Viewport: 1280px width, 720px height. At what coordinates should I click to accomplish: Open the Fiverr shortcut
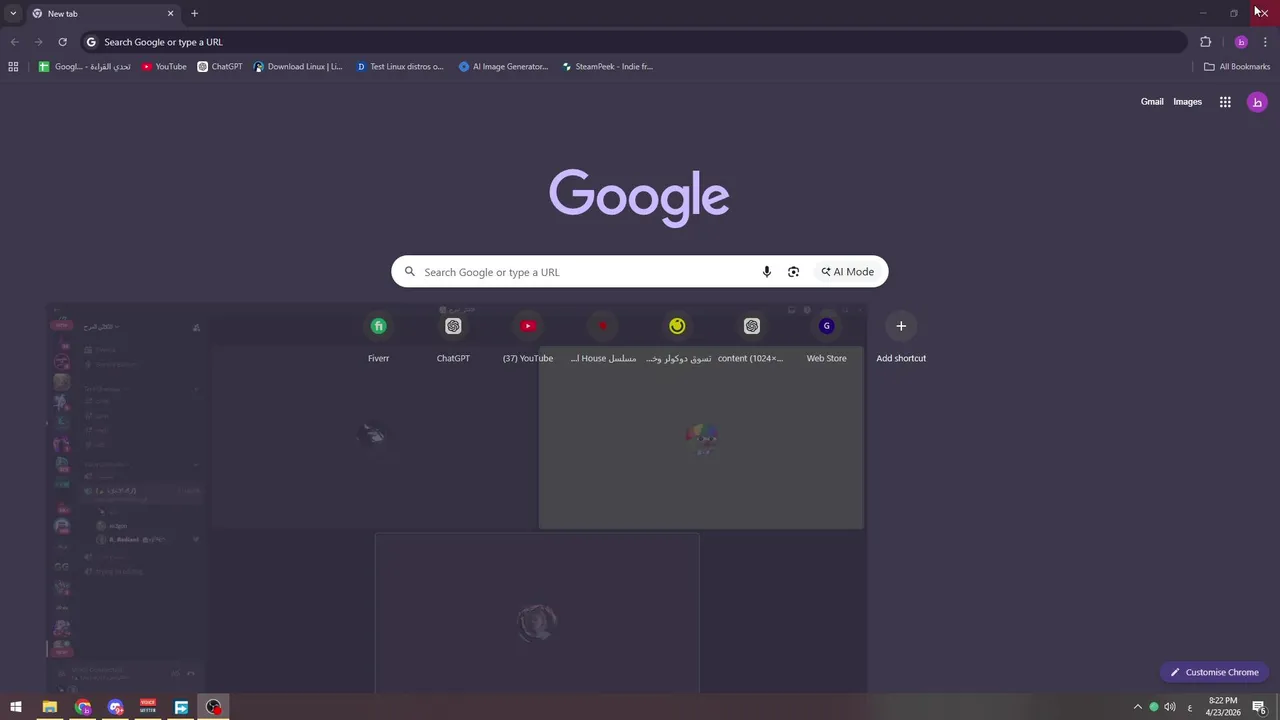point(378,338)
